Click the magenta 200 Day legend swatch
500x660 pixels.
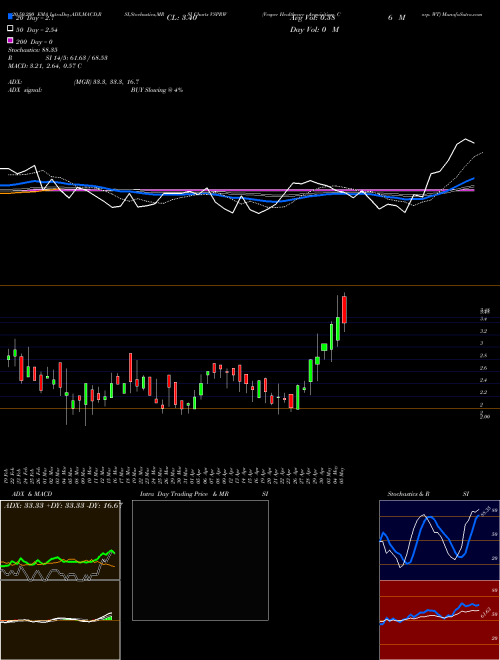[10, 41]
